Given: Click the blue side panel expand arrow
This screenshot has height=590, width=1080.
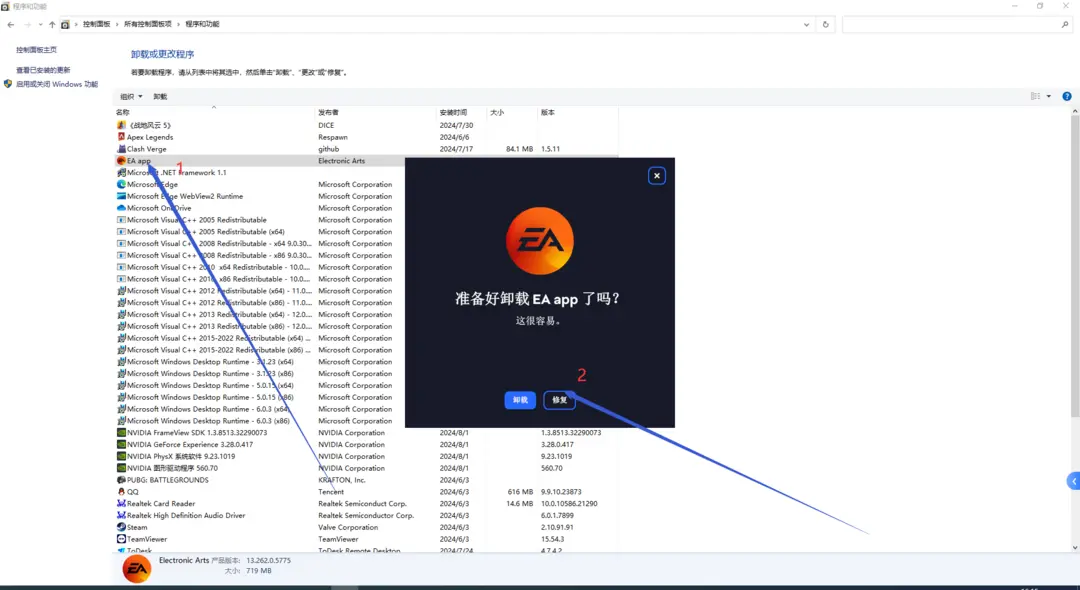Looking at the screenshot, I should pos(1074,481).
